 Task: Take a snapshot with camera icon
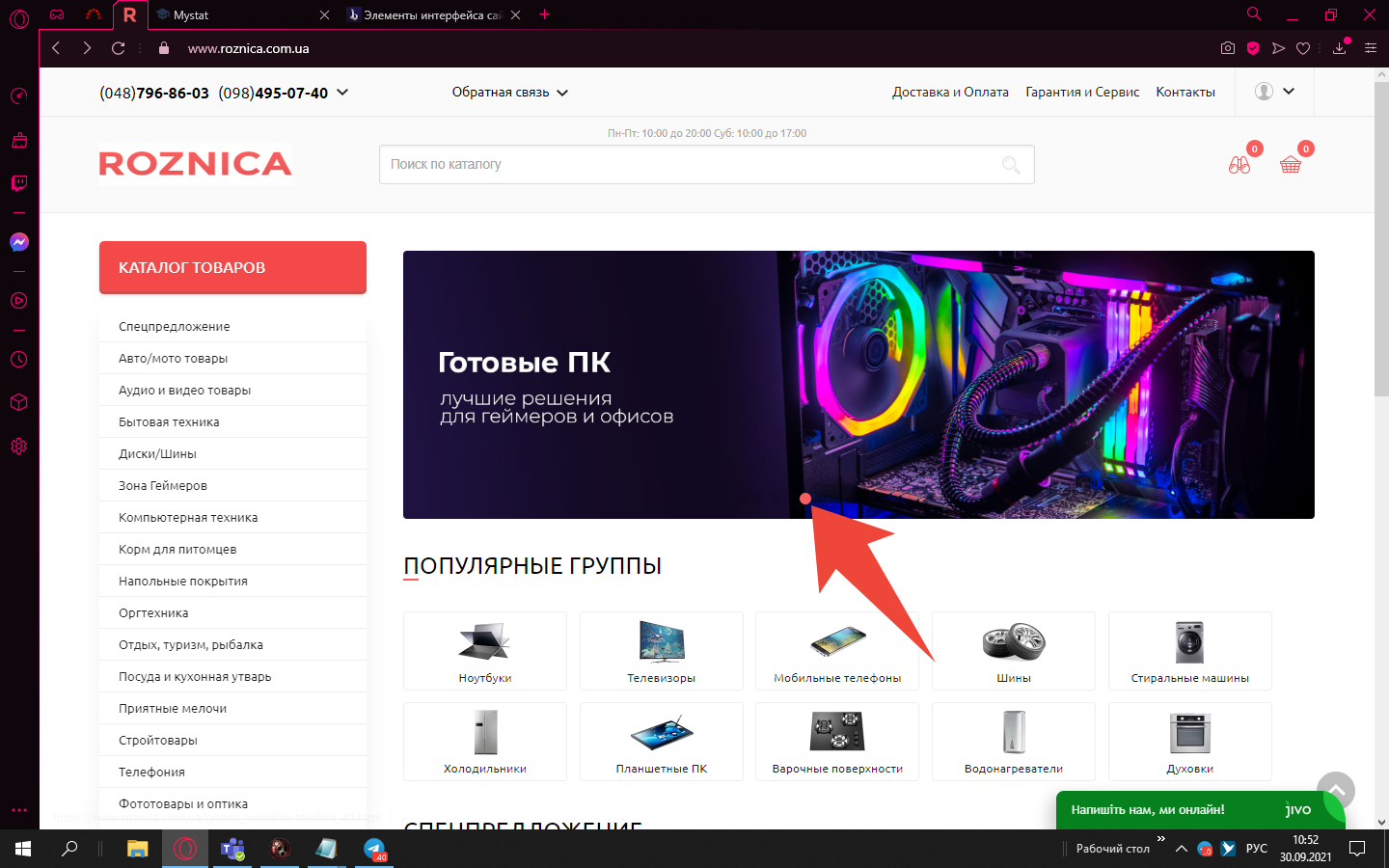coord(1227,48)
